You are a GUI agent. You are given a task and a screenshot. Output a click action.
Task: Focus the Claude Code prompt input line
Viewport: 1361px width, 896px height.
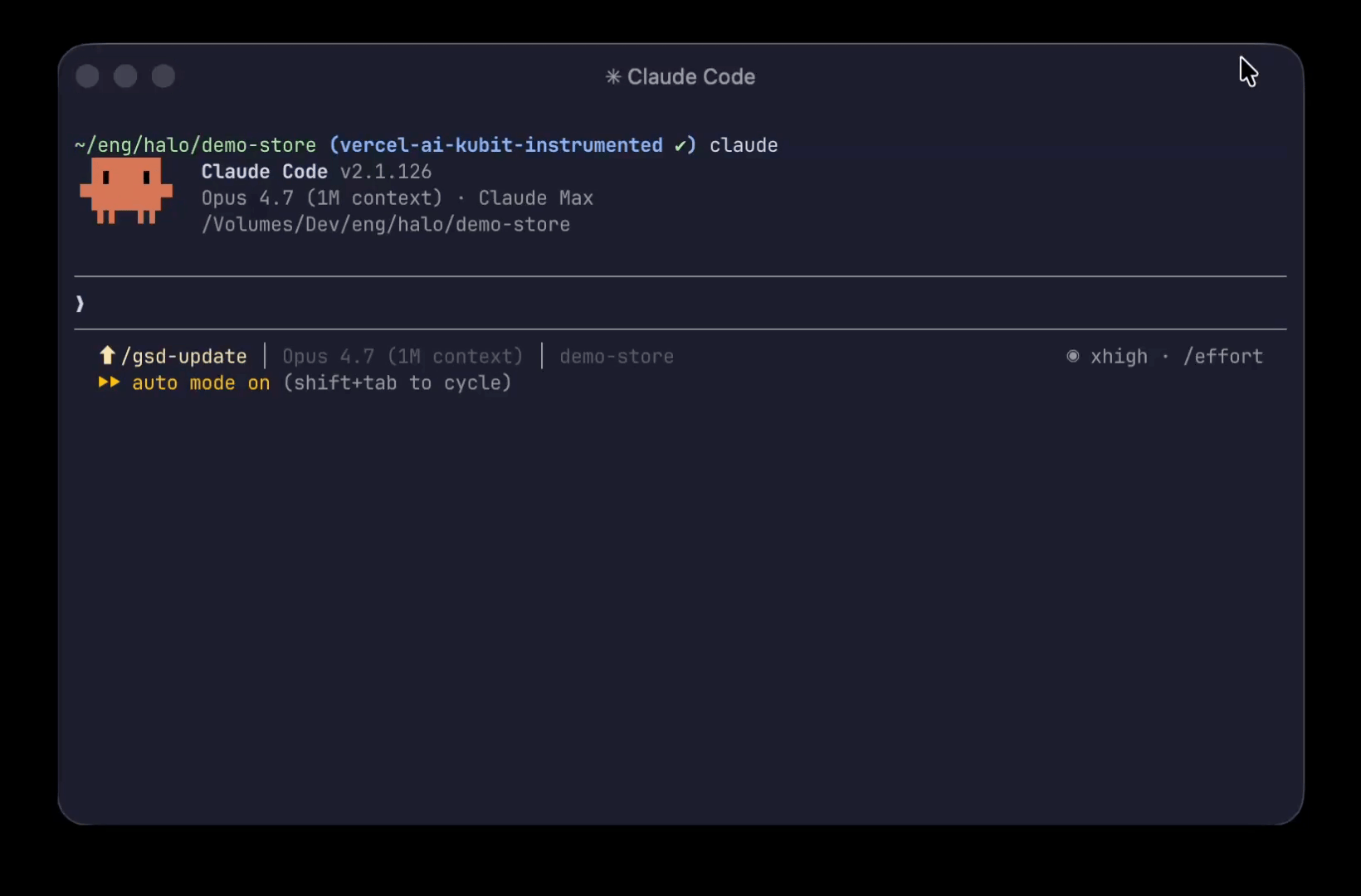coord(680,304)
